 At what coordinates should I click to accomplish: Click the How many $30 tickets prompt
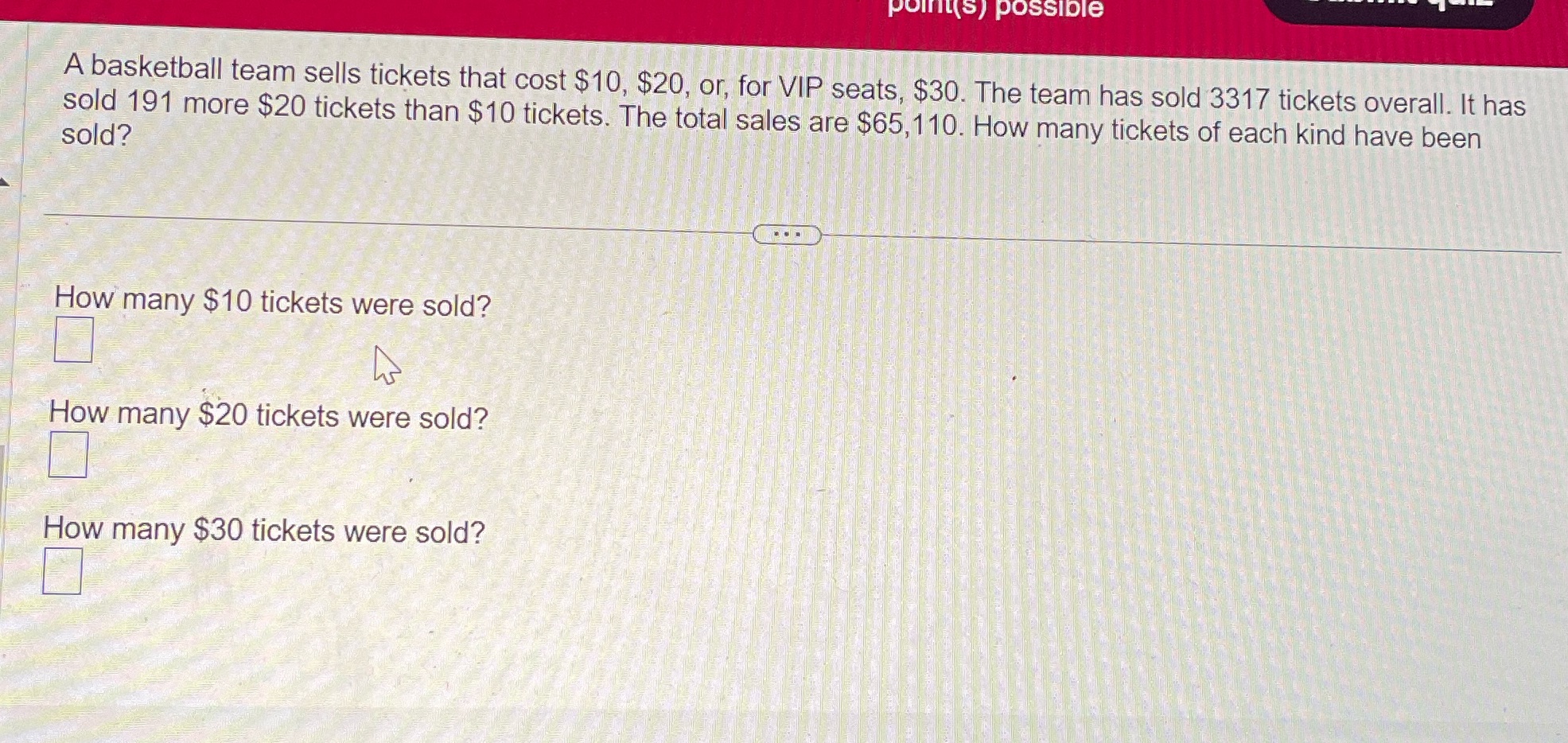(x=263, y=529)
